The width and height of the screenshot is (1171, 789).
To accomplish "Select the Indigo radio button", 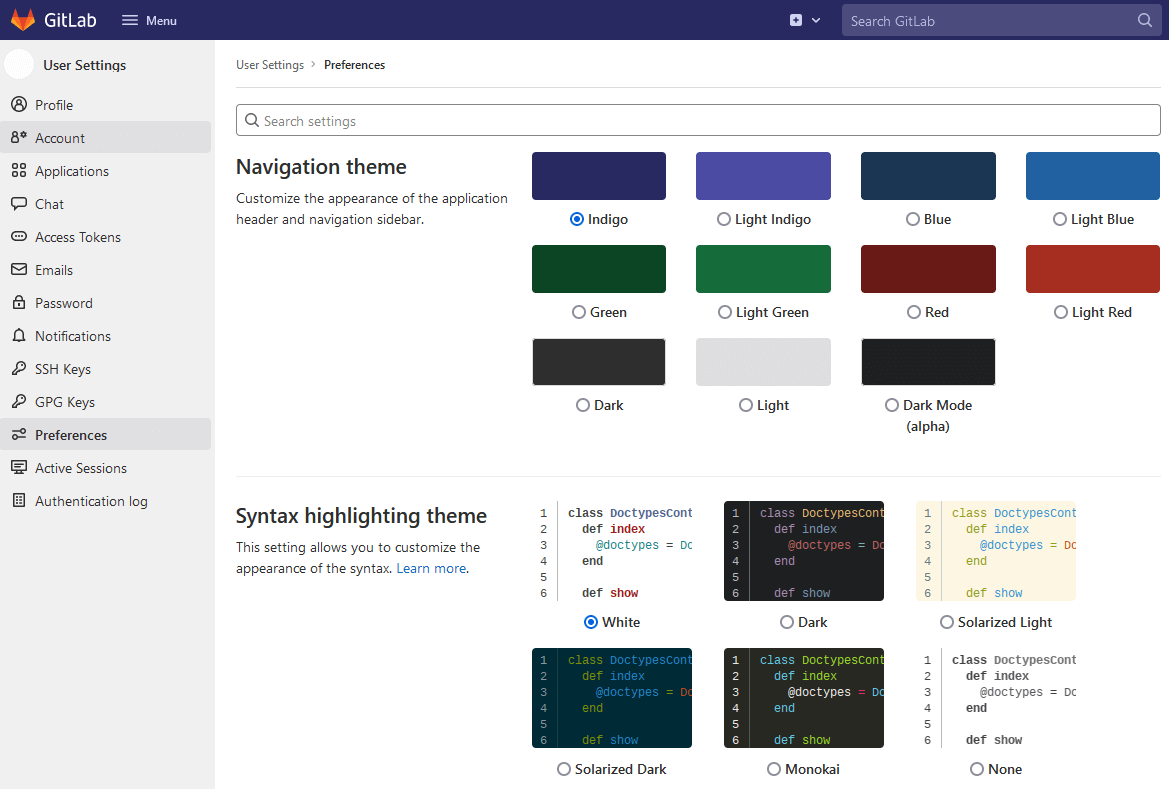I will click(577, 219).
